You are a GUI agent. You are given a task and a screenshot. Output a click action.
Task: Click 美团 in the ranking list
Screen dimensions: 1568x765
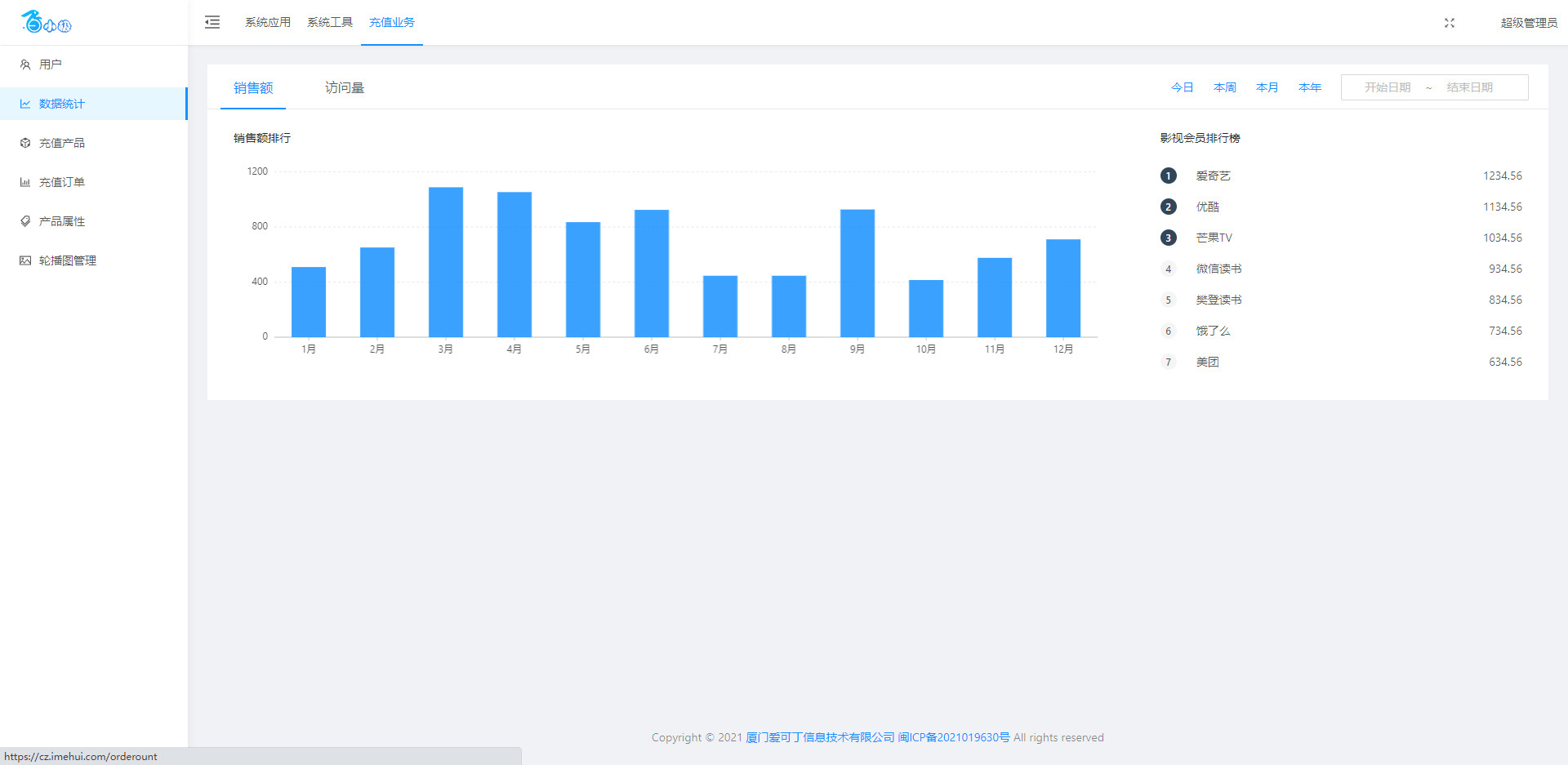coord(1208,362)
